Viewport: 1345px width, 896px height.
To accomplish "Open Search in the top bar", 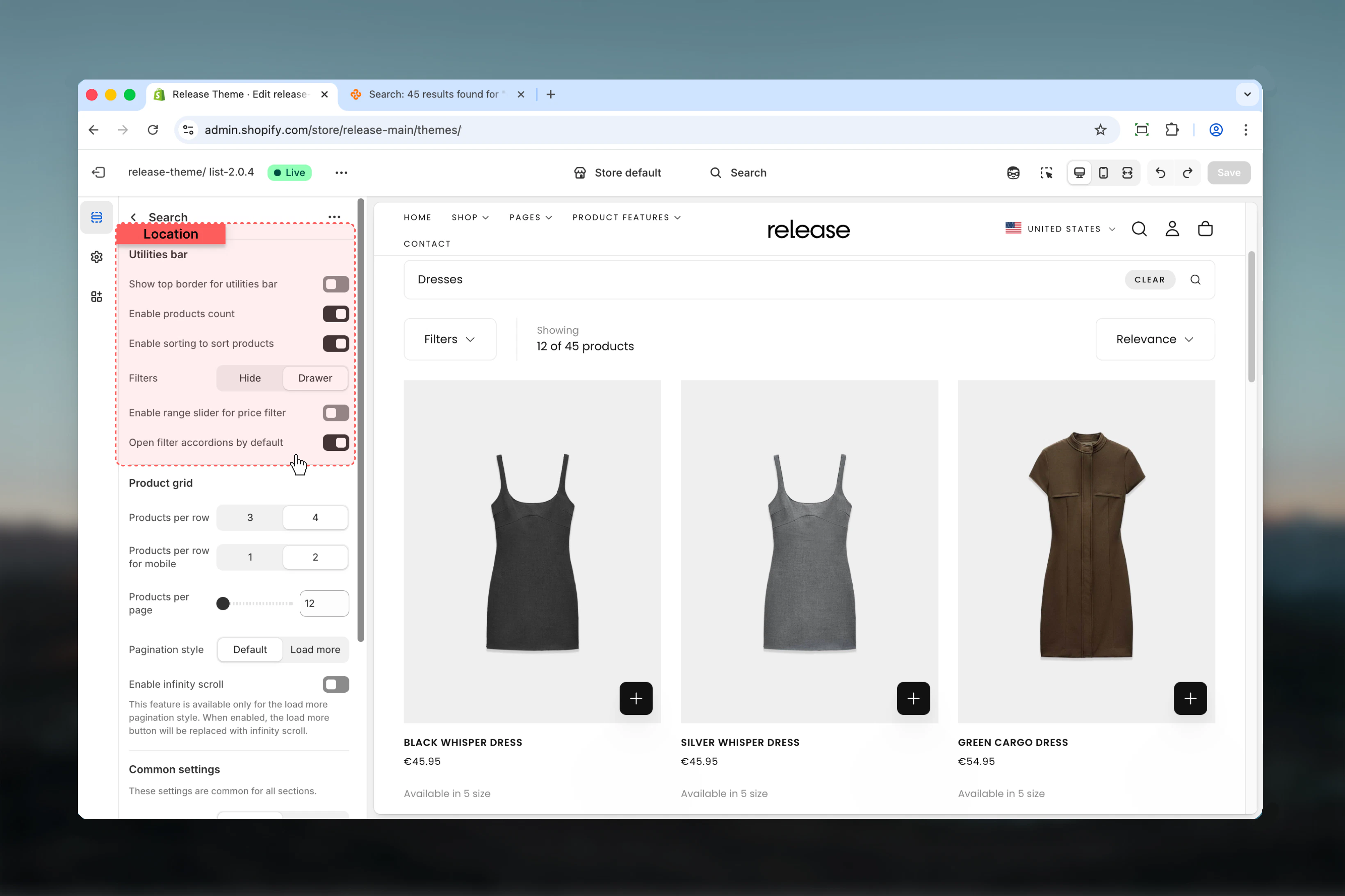I will 738,173.
